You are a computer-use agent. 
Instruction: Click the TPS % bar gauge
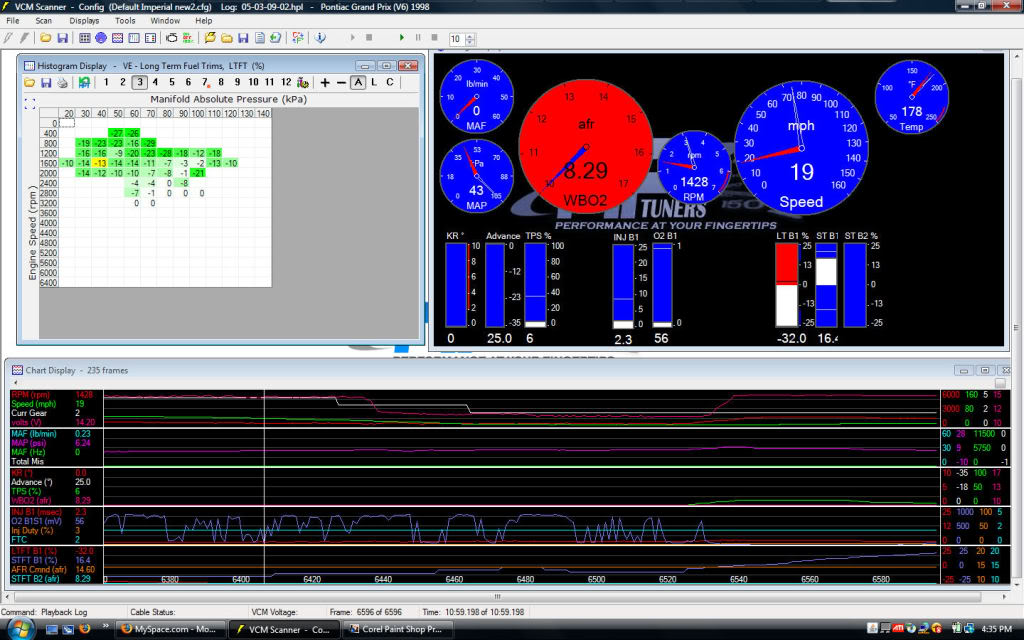pyautogui.click(x=536, y=285)
